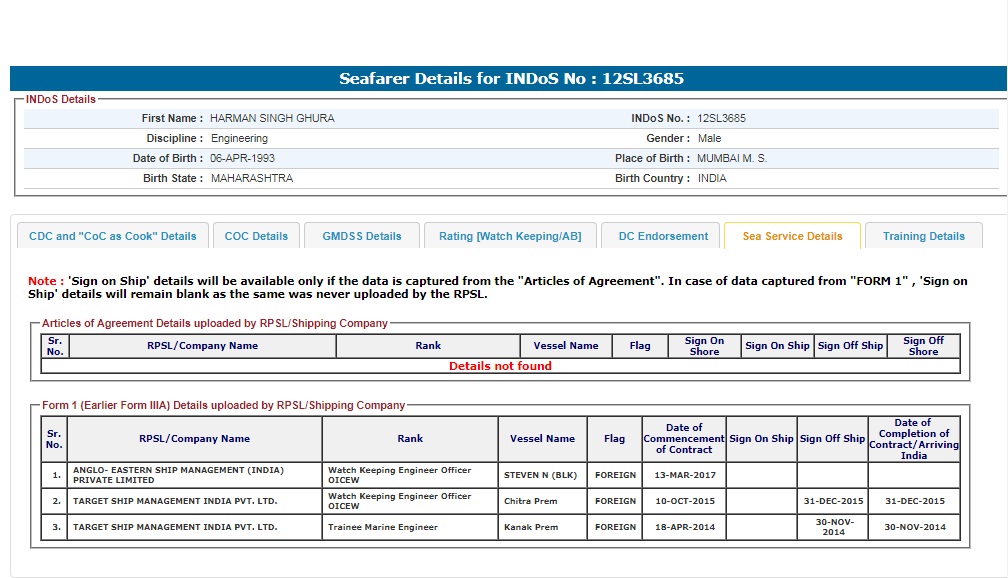Select the first name HARMAN SINGH GHURA
The image size is (1008, 578).
[272, 118]
